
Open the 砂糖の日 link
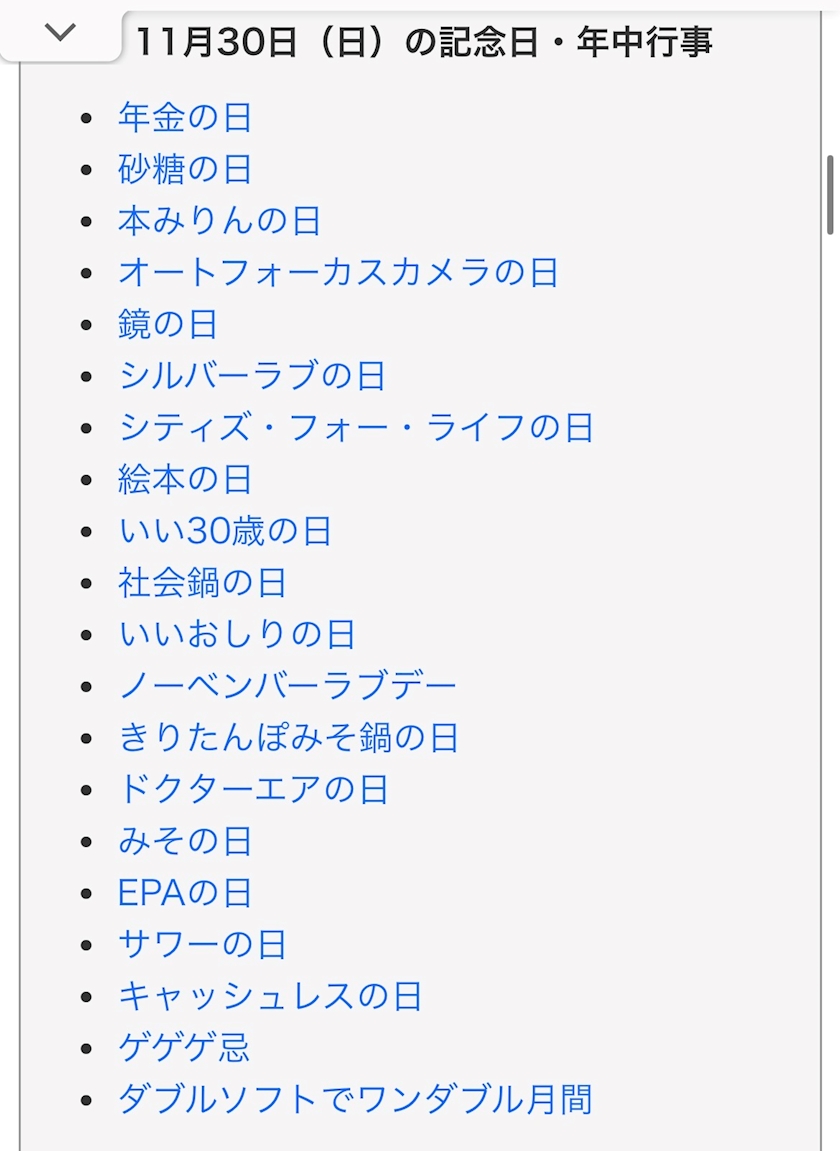point(184,170)
